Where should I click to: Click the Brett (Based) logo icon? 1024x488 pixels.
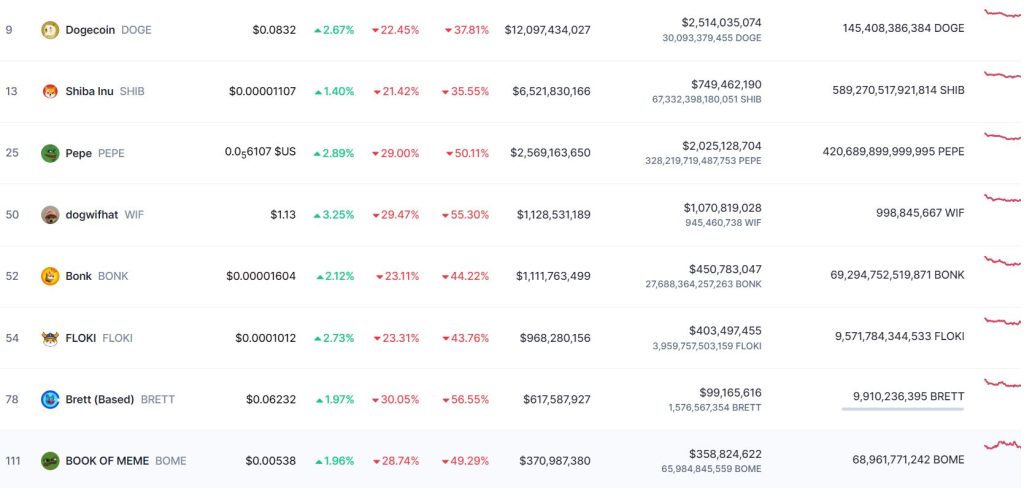pos(50,400)
